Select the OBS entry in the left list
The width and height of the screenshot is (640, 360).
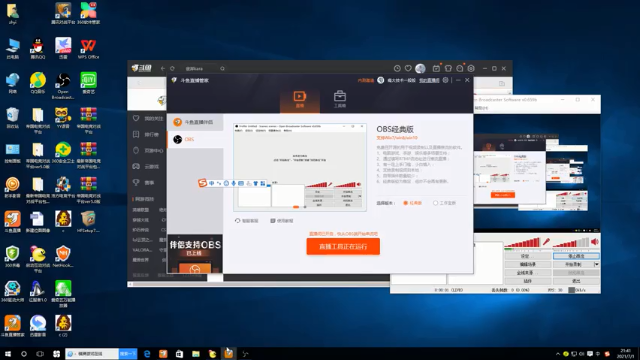[x=195, y=139]
